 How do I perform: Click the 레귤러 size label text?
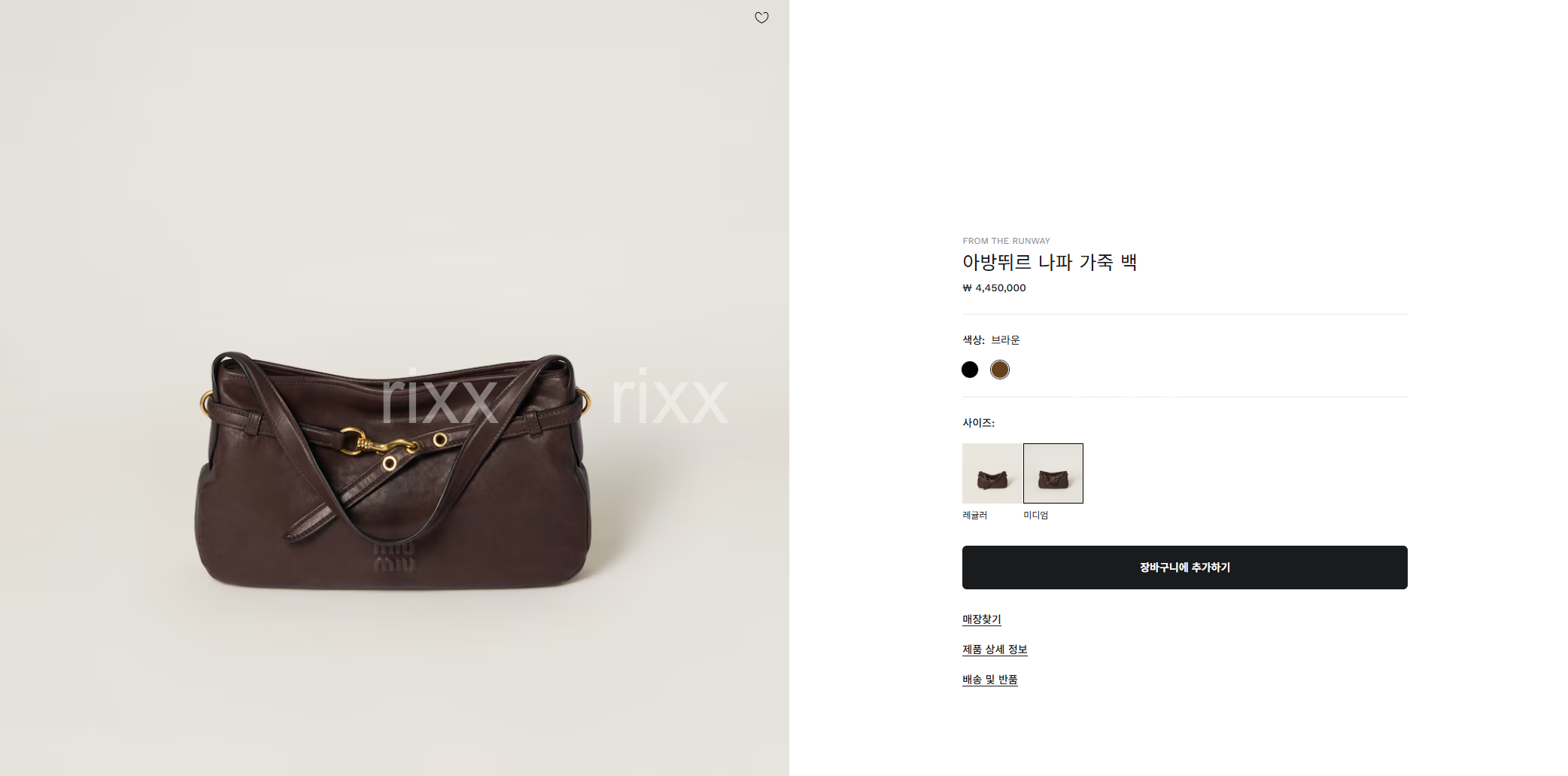tap(974, 516)
